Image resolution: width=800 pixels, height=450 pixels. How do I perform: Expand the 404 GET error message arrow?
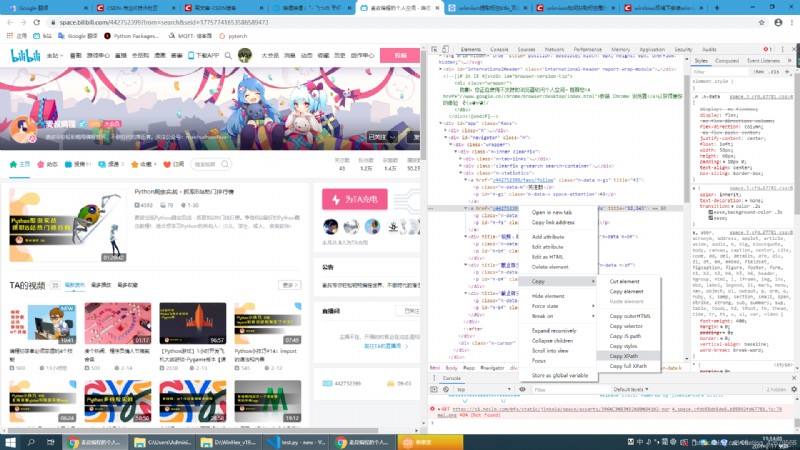point(439,409)
